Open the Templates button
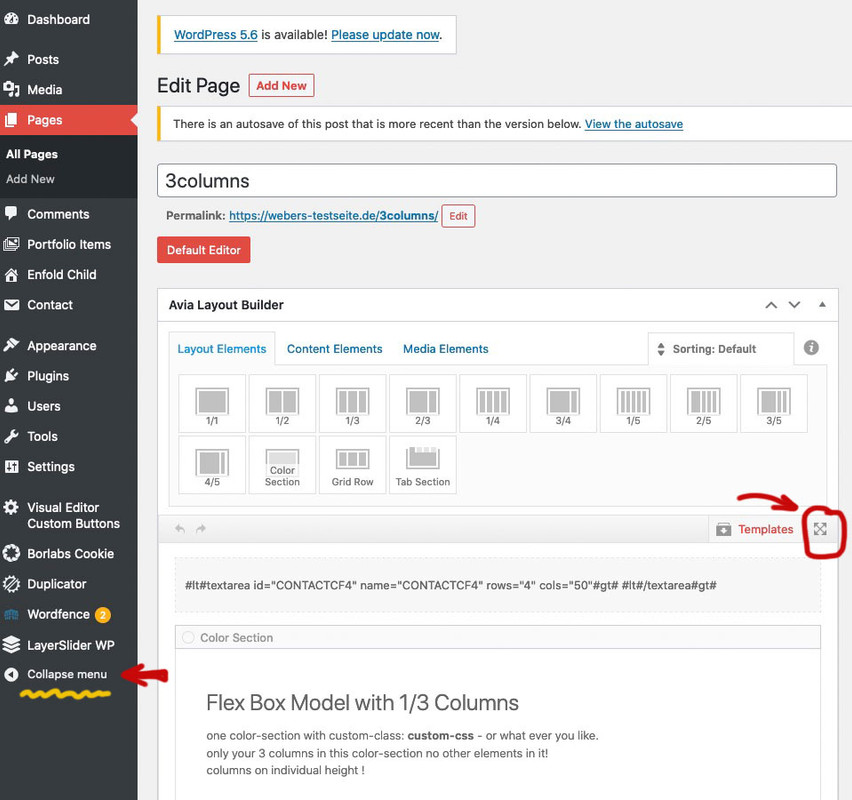Screen dimensions: 852x800 pos(755,529)
